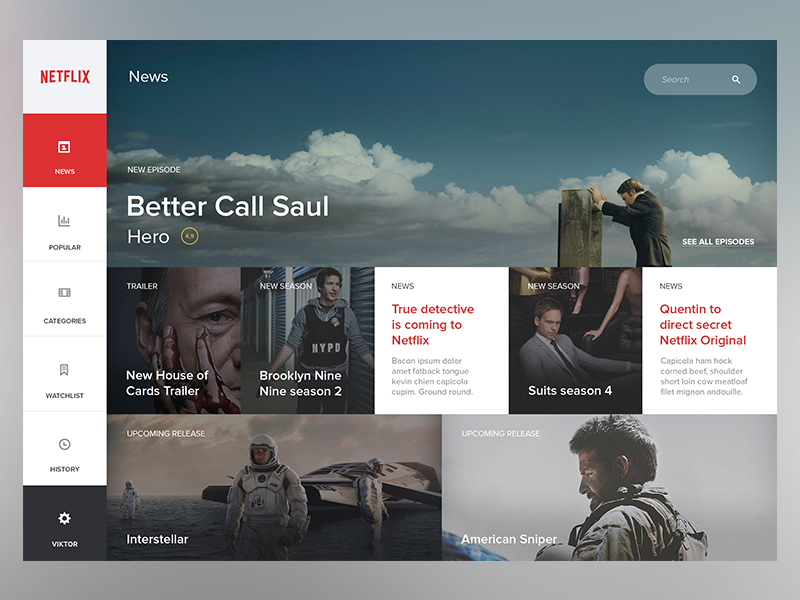Click the Netflix logo
Viewport: 800px width, 600px height.
[65, 77]
